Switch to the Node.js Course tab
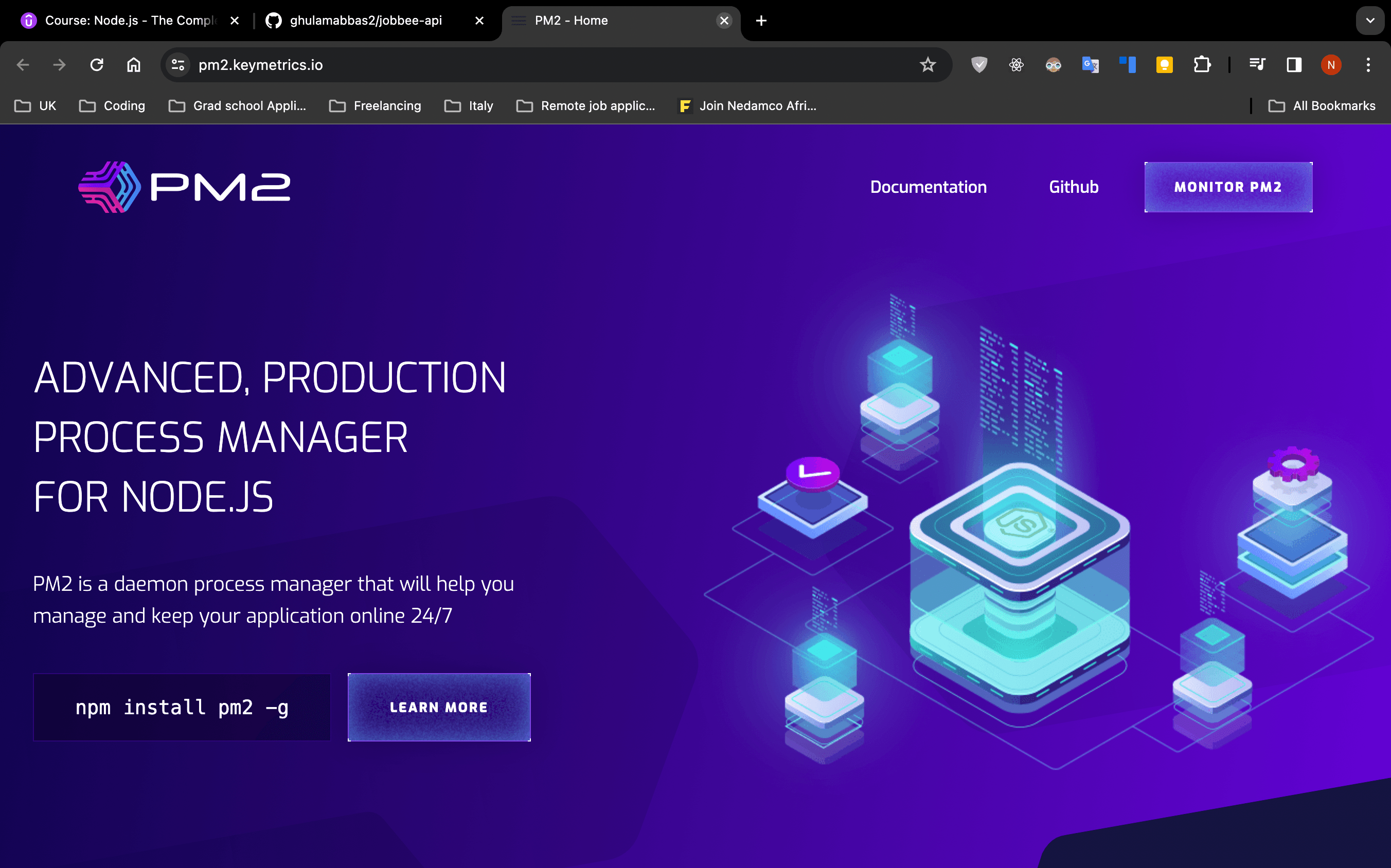 130,21
